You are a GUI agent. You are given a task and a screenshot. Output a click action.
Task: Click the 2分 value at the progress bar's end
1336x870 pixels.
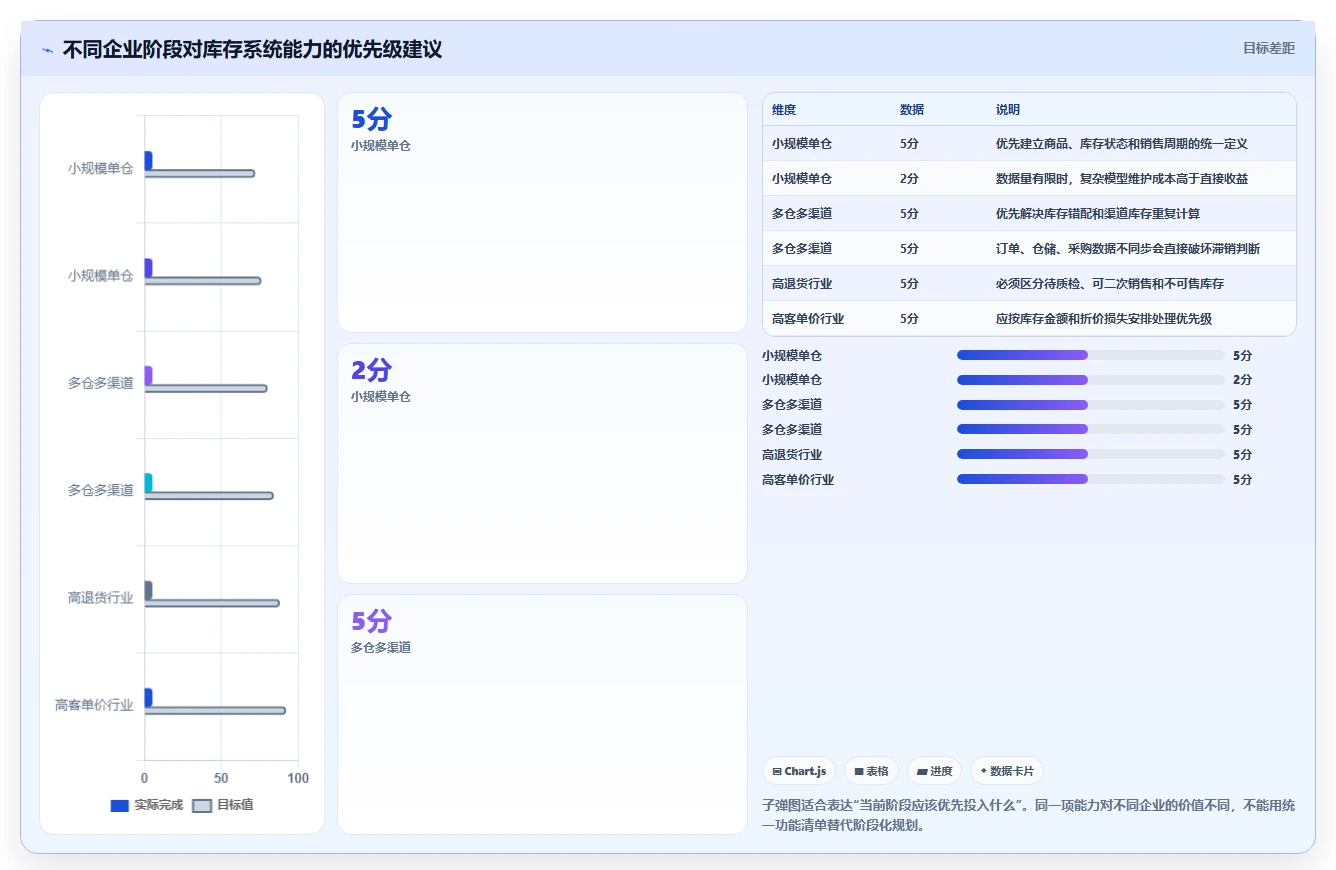coord(1242,380)
